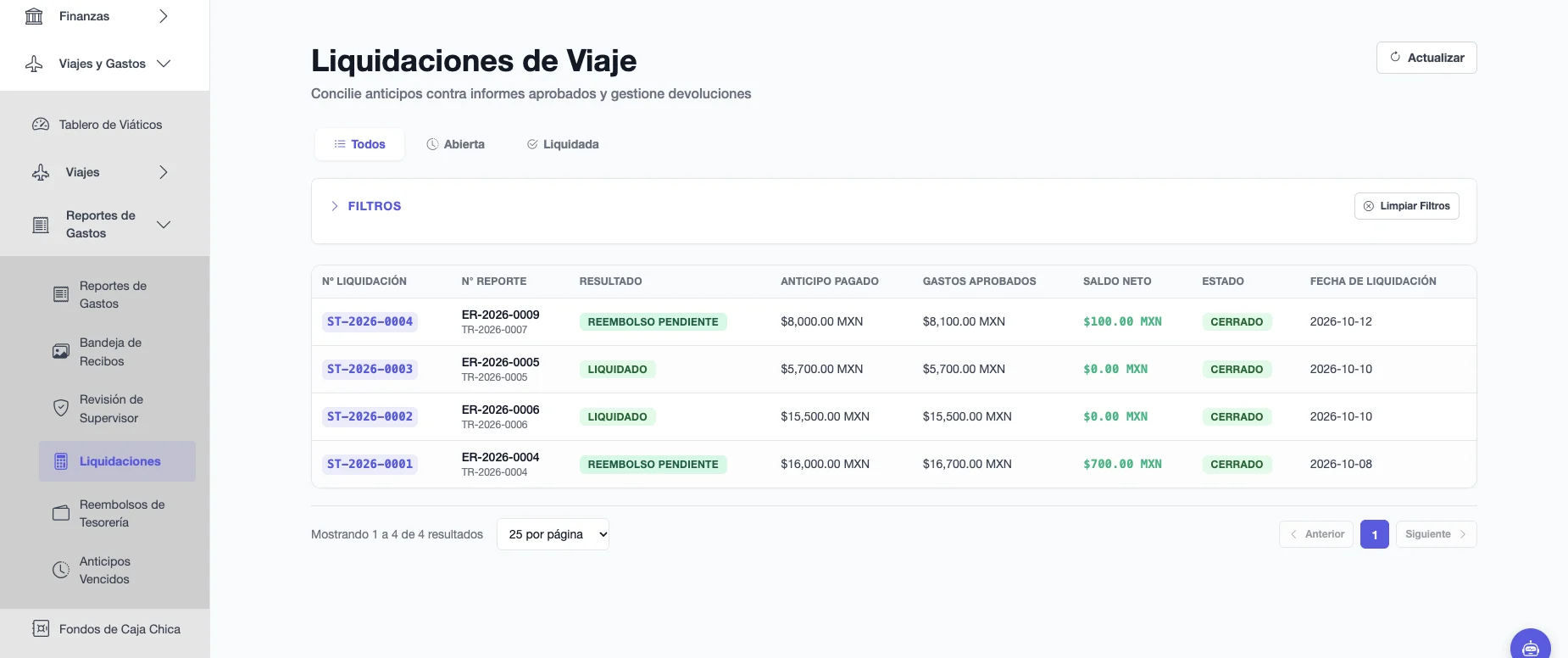
Task: Select page 1 in pagination
Action: [x=1375, y=534]
